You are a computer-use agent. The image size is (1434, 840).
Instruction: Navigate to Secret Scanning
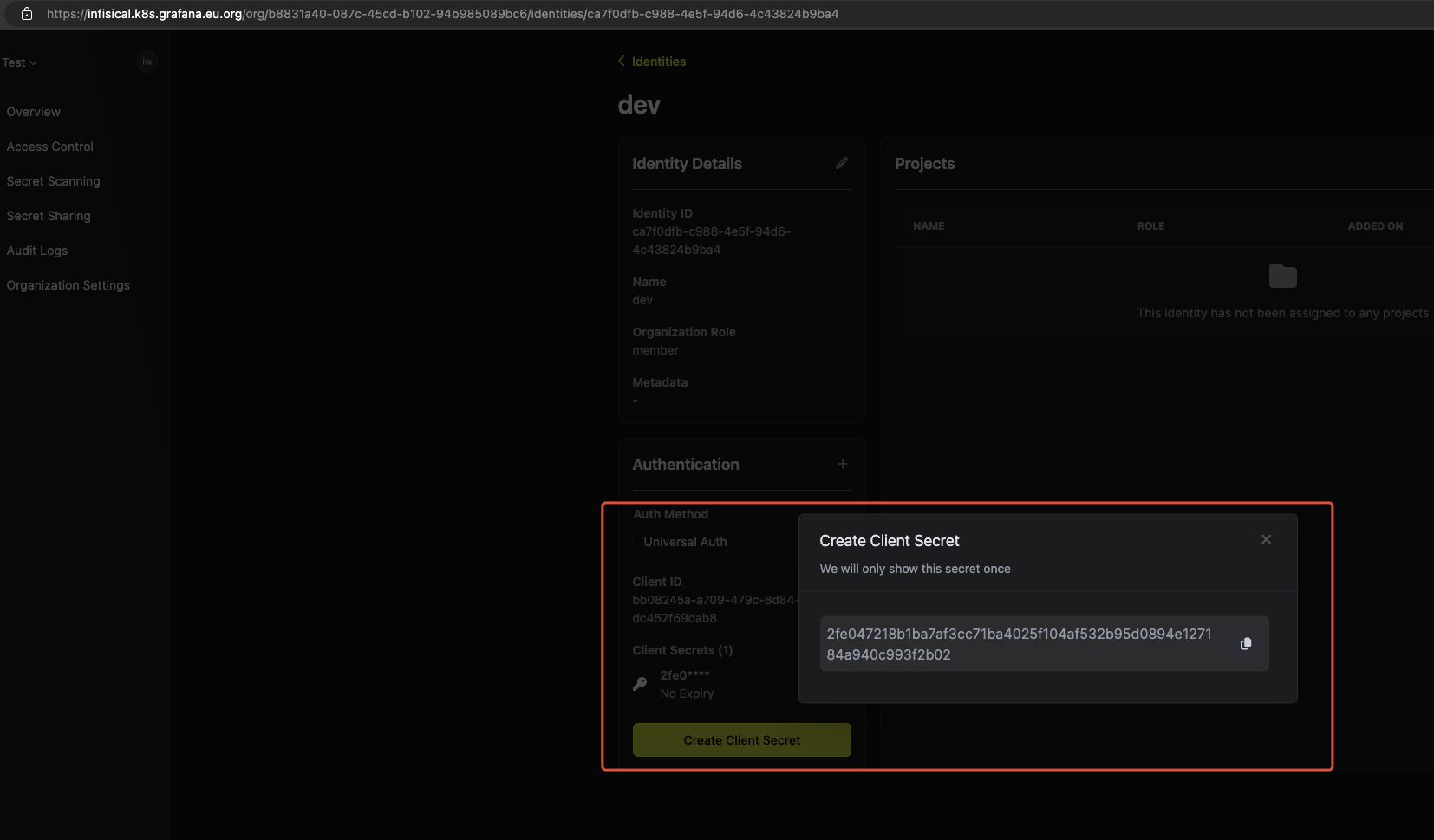[54, 181]
